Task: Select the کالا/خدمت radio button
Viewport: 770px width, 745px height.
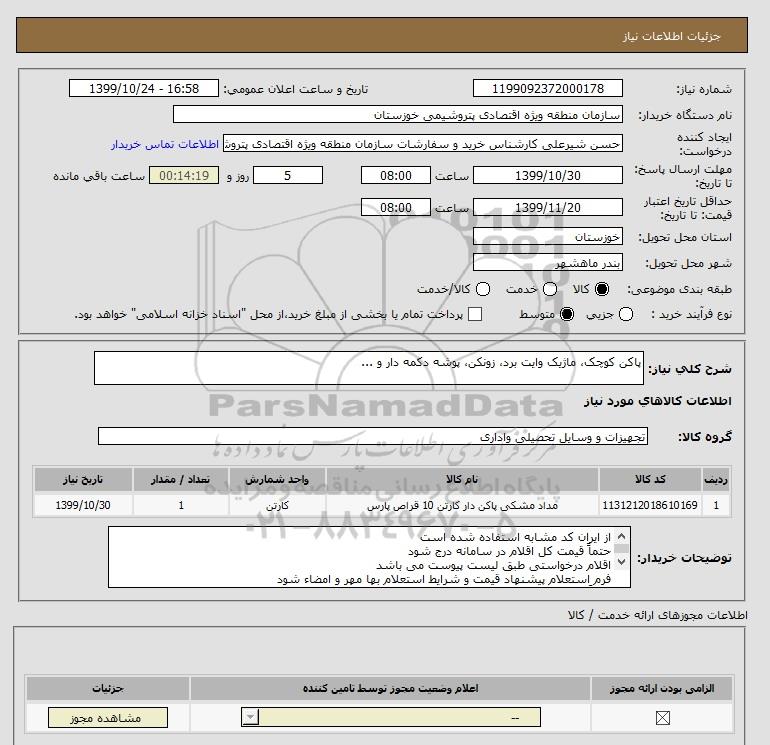Action: [x=483, y=289]
